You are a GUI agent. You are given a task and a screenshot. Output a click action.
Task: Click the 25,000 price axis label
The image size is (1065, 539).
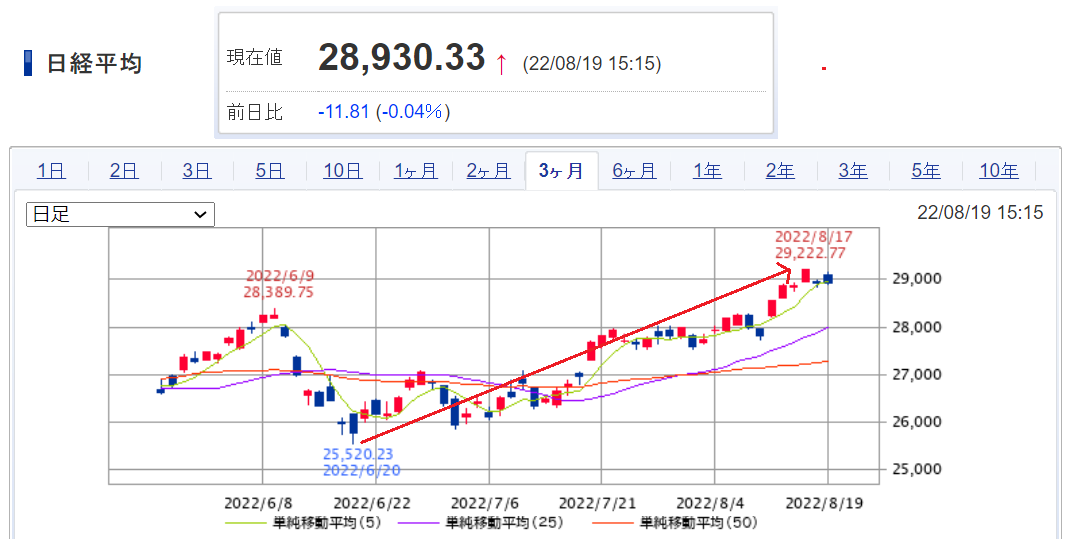point(918,469)
